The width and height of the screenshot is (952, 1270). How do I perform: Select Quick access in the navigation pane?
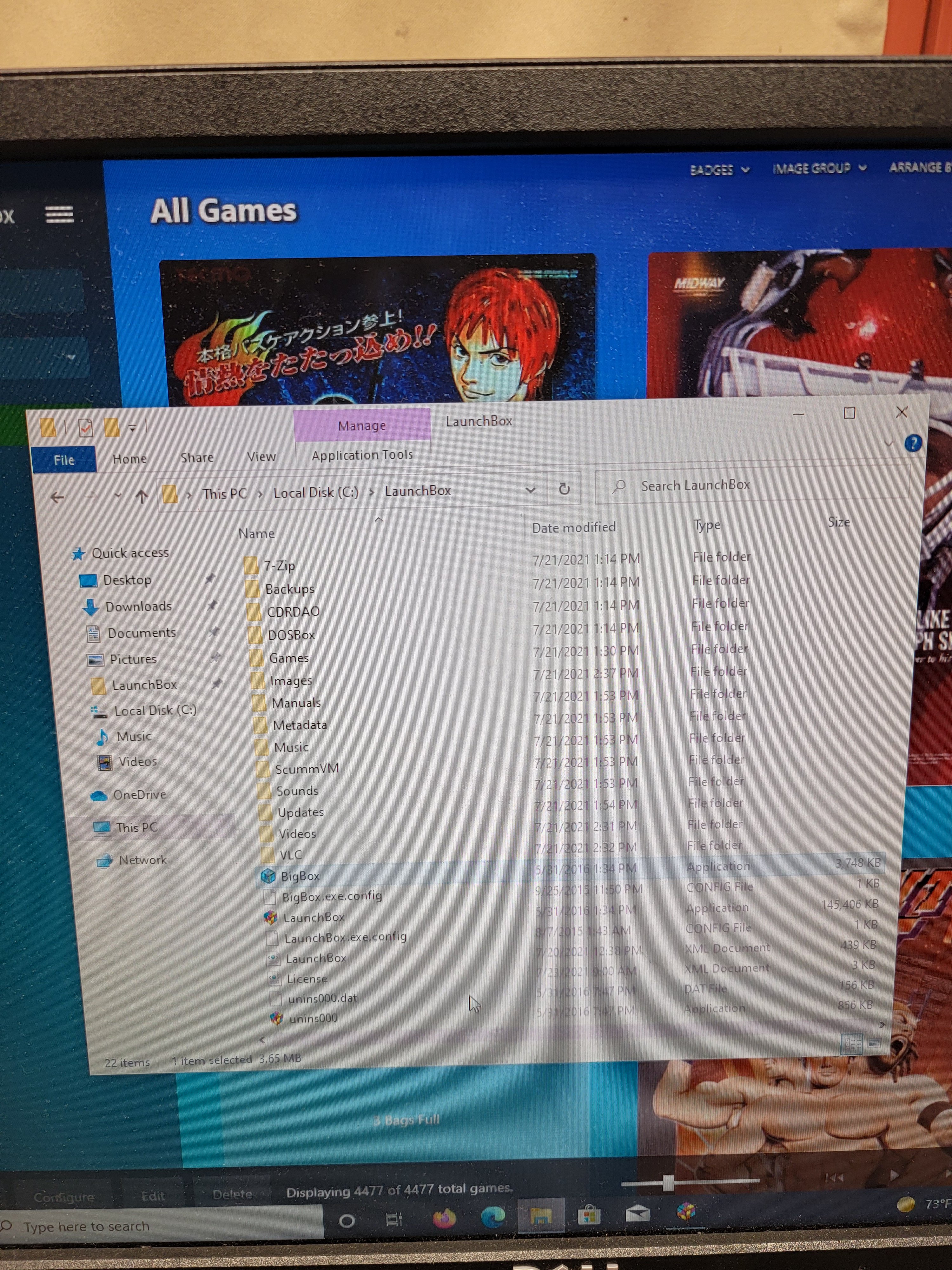point(130,553)
